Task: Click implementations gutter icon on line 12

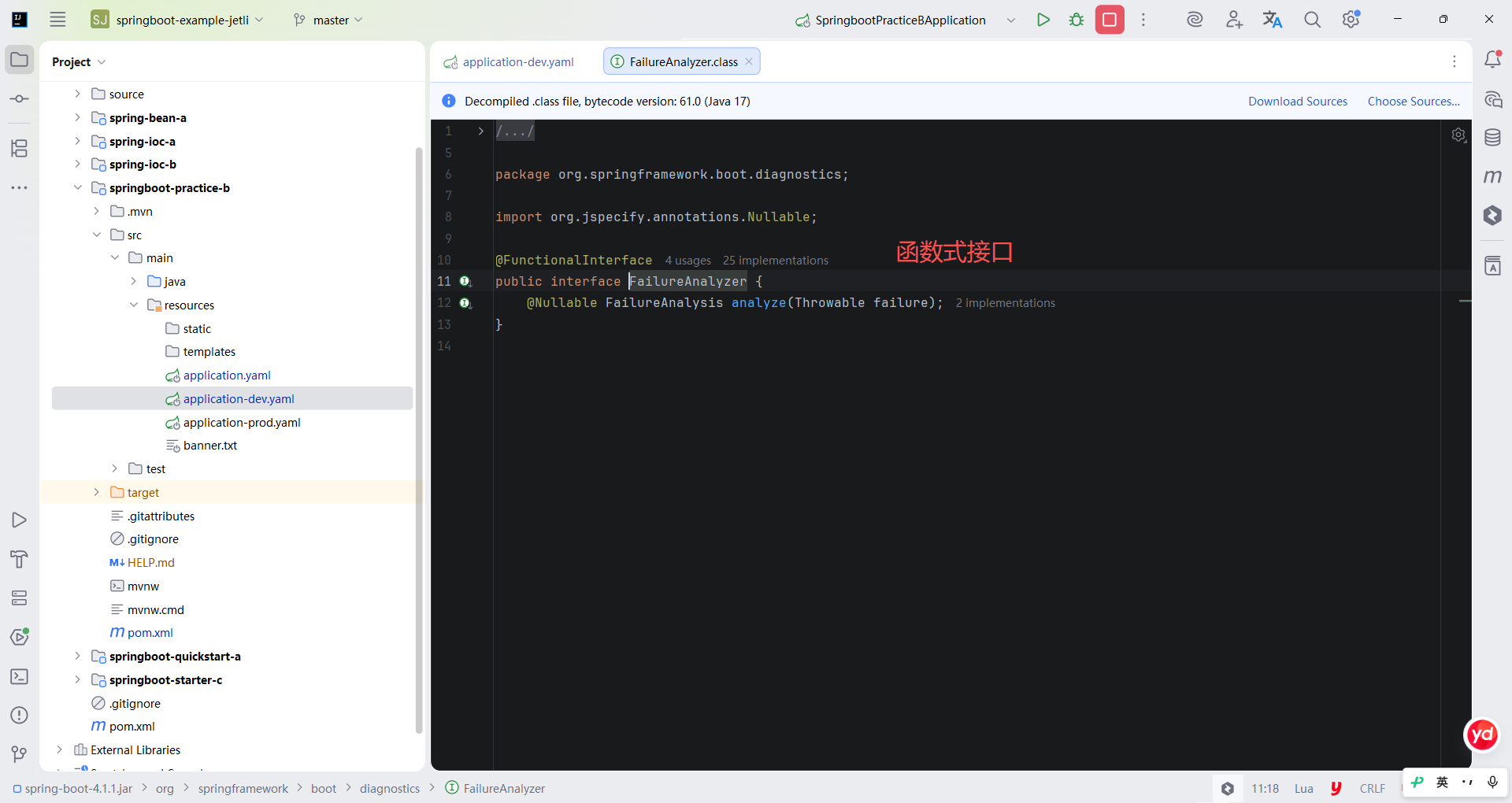Action: point(465,303)
